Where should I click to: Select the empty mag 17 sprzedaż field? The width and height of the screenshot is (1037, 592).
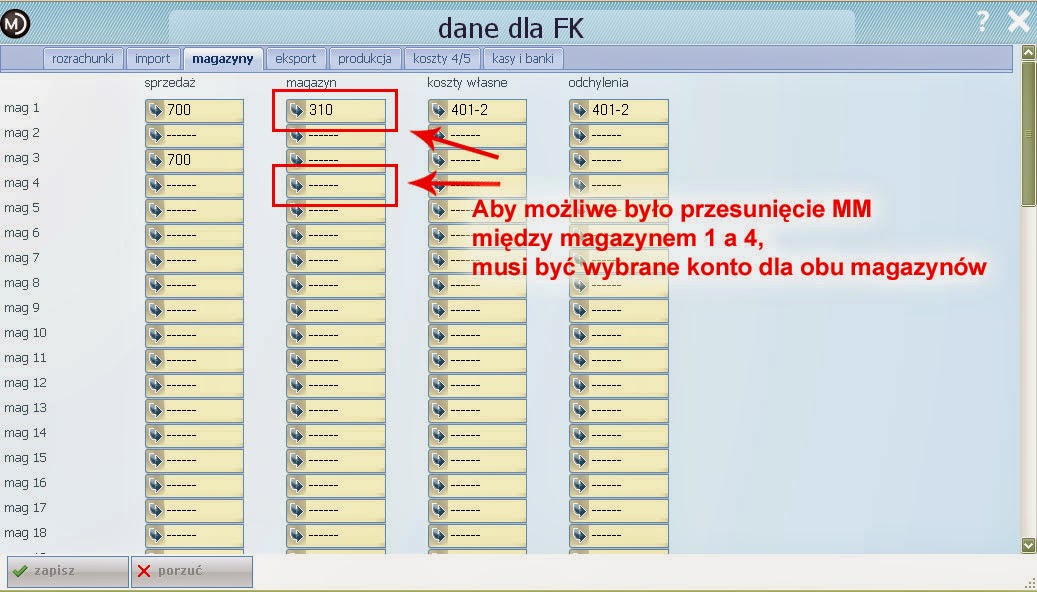point(194,510)
